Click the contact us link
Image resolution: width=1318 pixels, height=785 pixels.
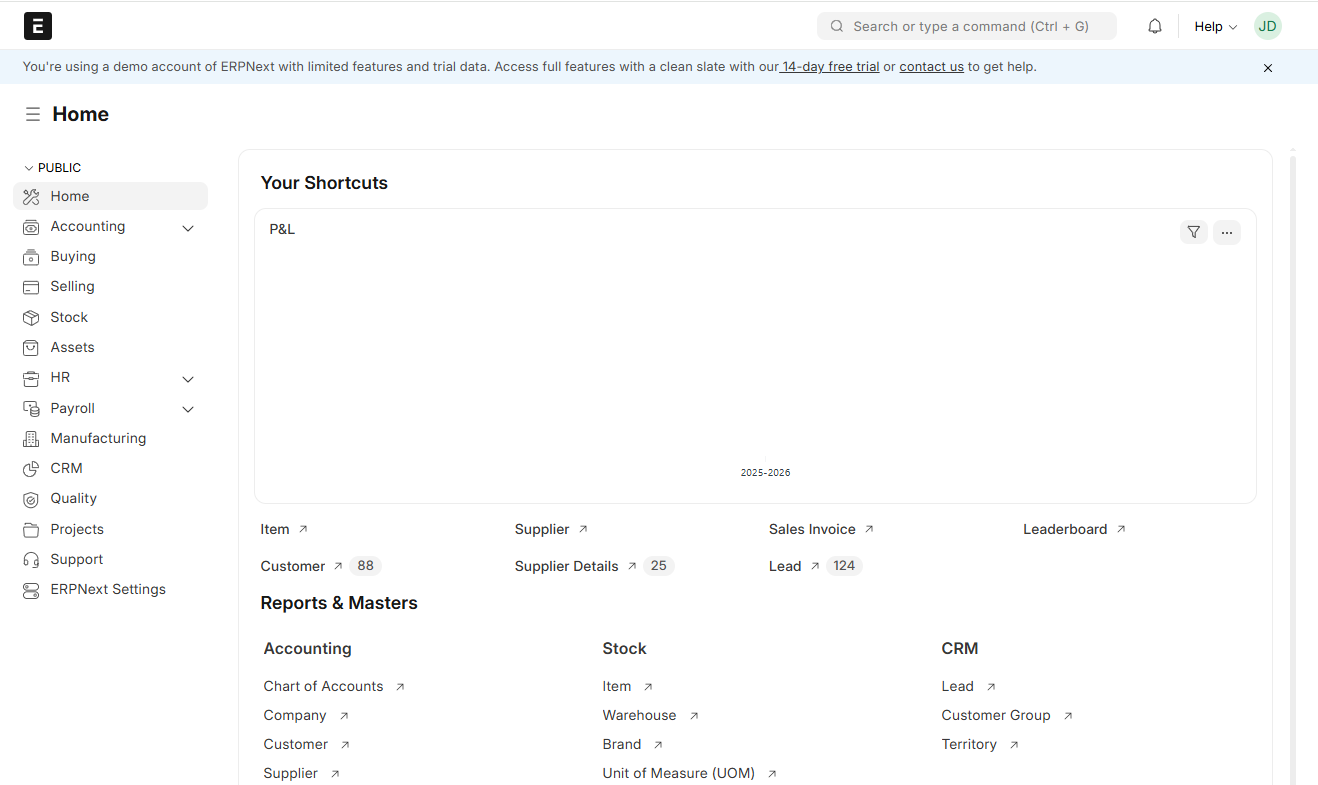pyautogui.click(x=931, y=67)
